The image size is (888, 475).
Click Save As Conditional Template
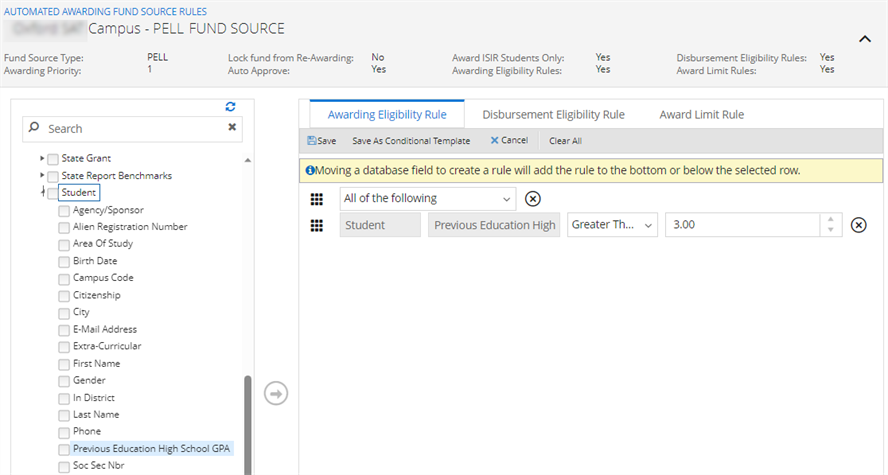click(411, 141)
